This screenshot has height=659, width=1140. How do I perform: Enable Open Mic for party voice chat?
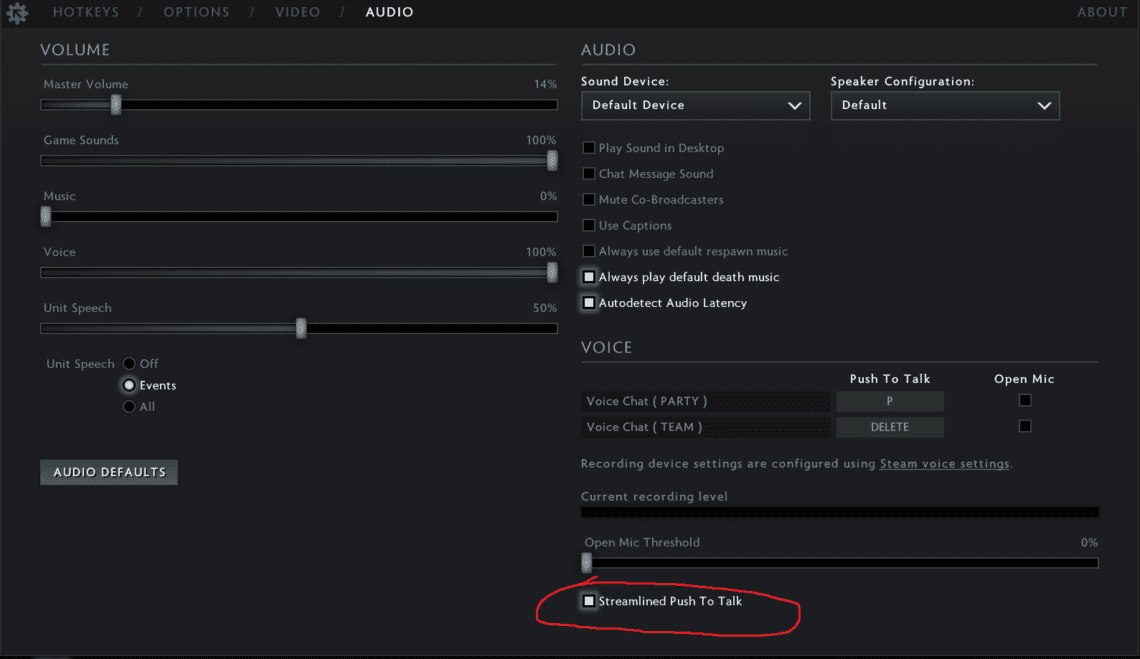(1024, 399)
